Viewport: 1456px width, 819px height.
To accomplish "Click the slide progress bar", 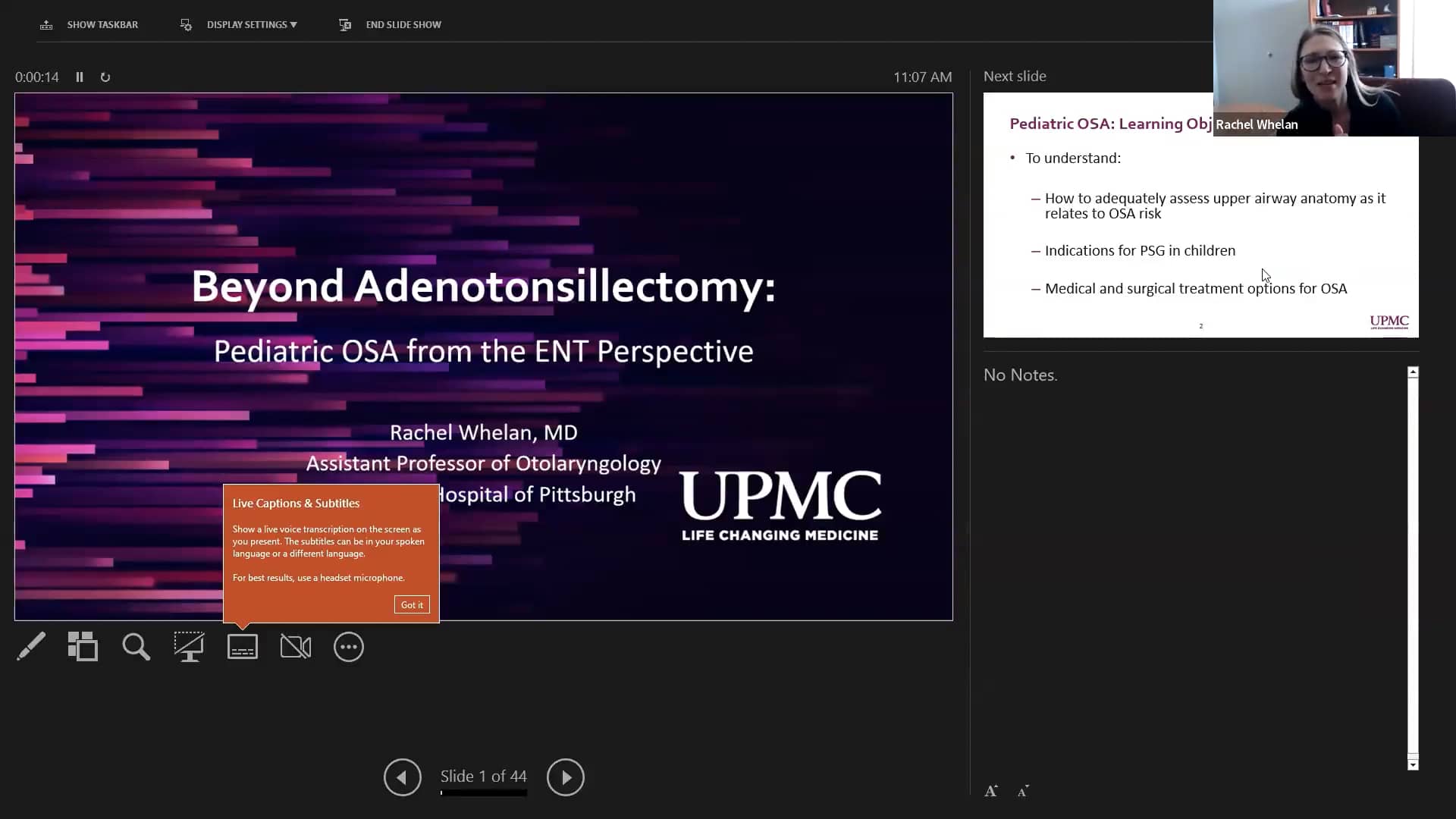I will click(x=483, y=793).
